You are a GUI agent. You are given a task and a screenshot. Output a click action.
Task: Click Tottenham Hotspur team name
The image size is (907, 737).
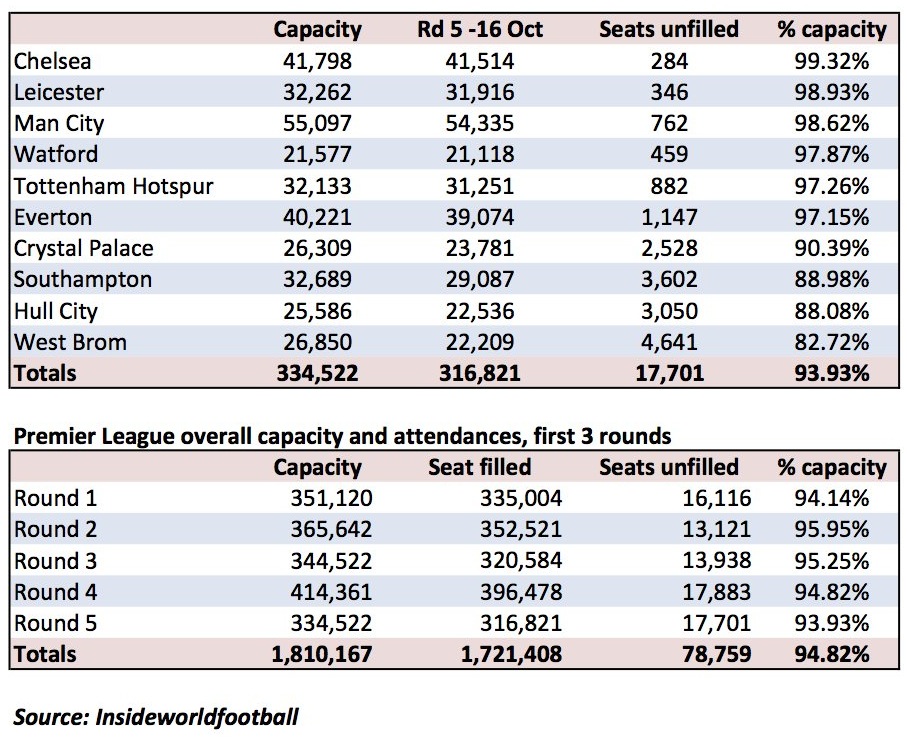click(x=114, y=186)
